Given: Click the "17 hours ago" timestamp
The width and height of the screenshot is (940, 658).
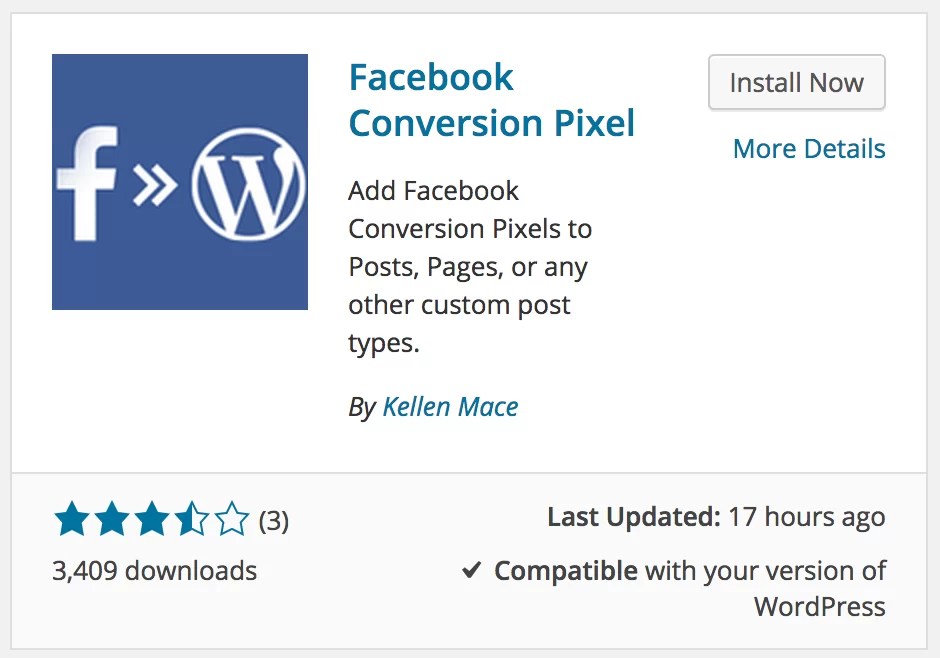Looking at the screenshot, I should tap(807, 517).
